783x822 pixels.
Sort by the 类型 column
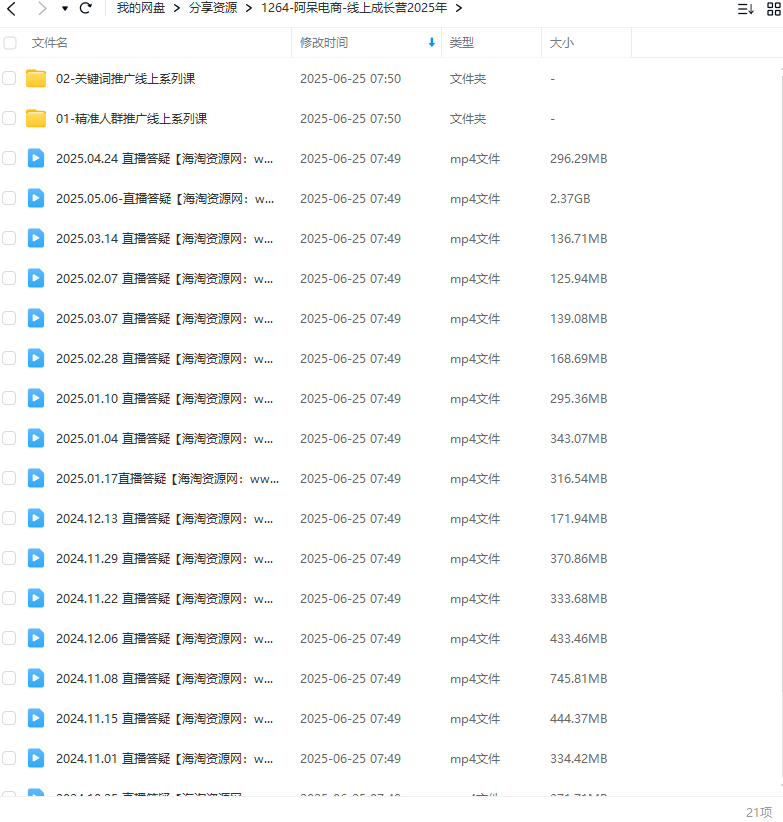click(462, 43)
